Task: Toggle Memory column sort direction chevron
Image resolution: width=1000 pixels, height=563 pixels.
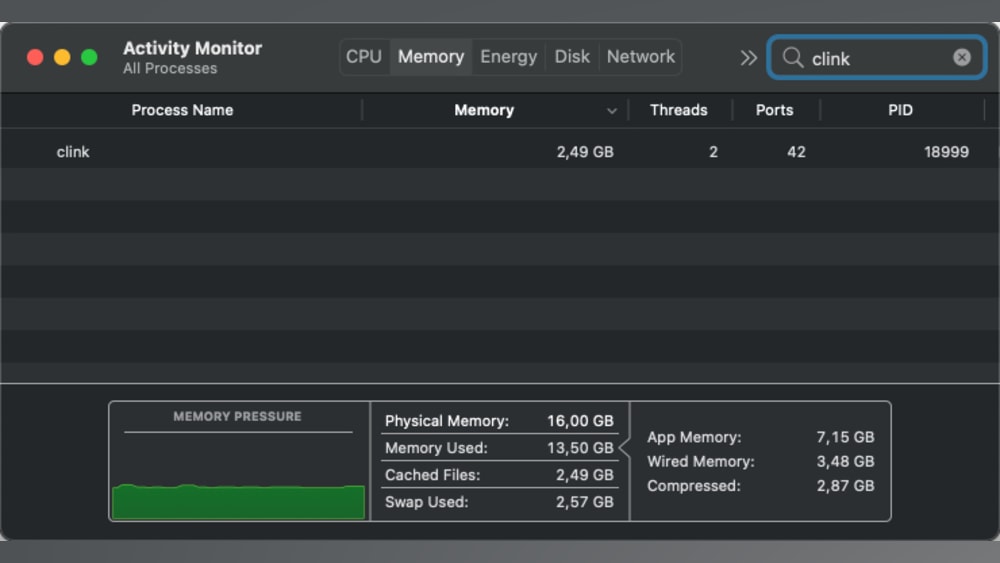Action: [x=612, y=111]
